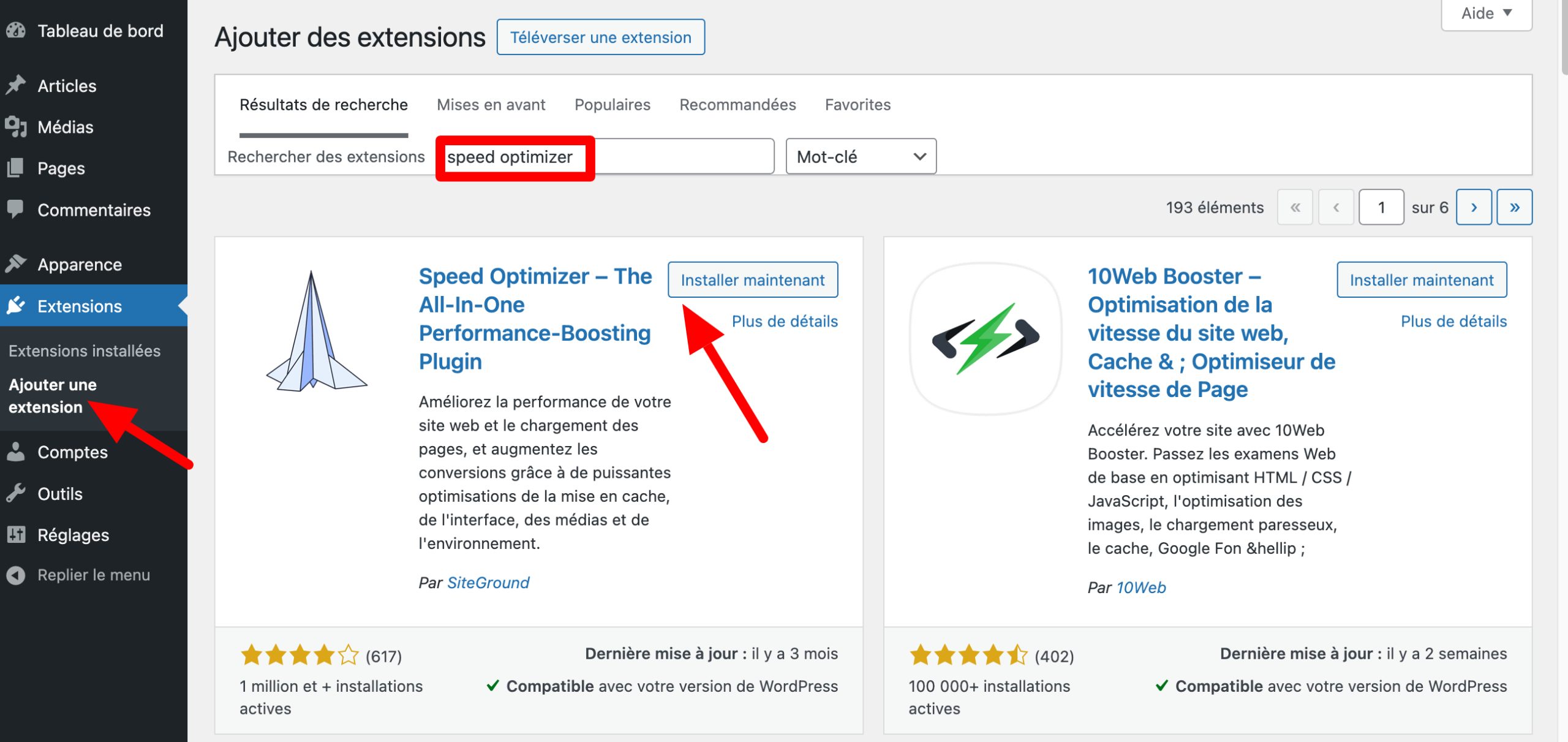
Task: Open the Réglages menu item
Action: 94,534
